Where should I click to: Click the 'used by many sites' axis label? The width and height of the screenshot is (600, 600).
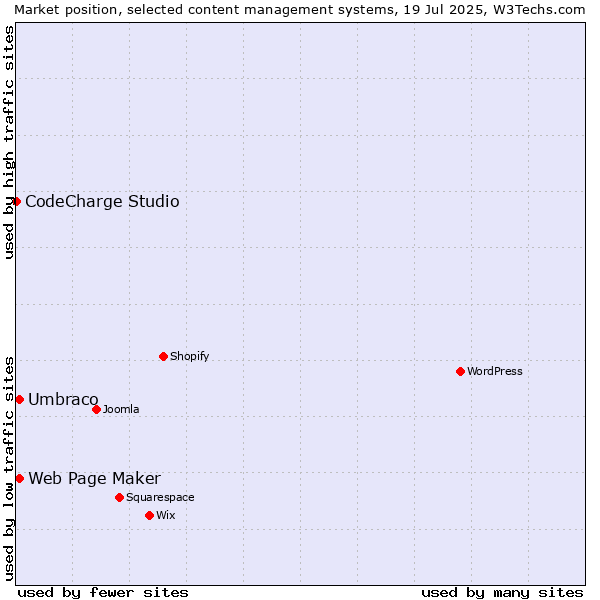(502, 593)
